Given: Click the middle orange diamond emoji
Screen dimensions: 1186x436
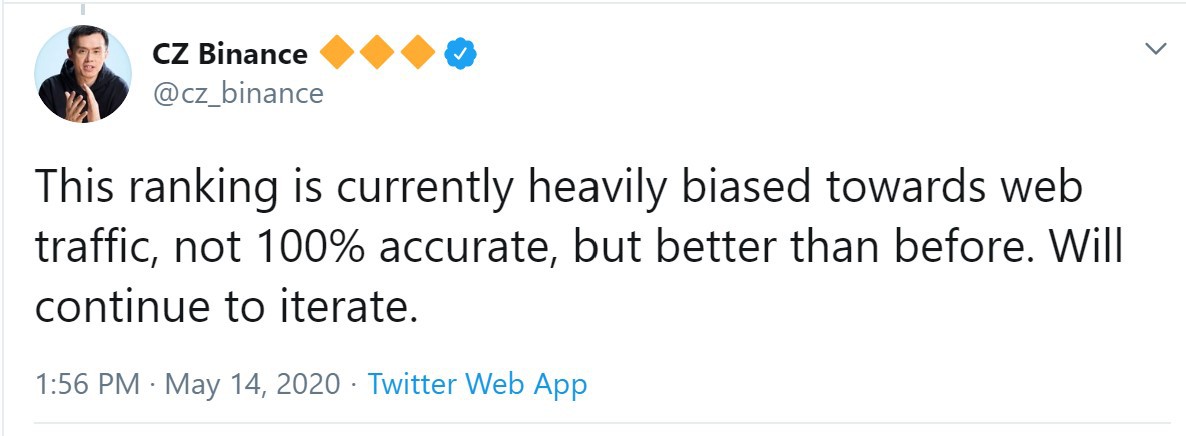Looking at the screenshot, I should click(x=377, y=53).
